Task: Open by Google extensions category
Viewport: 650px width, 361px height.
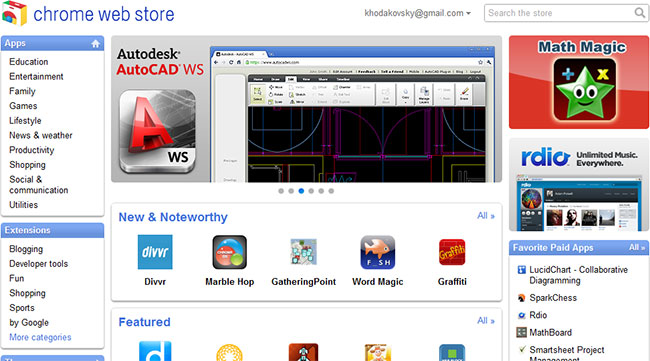Action: [x=29, y=322]
